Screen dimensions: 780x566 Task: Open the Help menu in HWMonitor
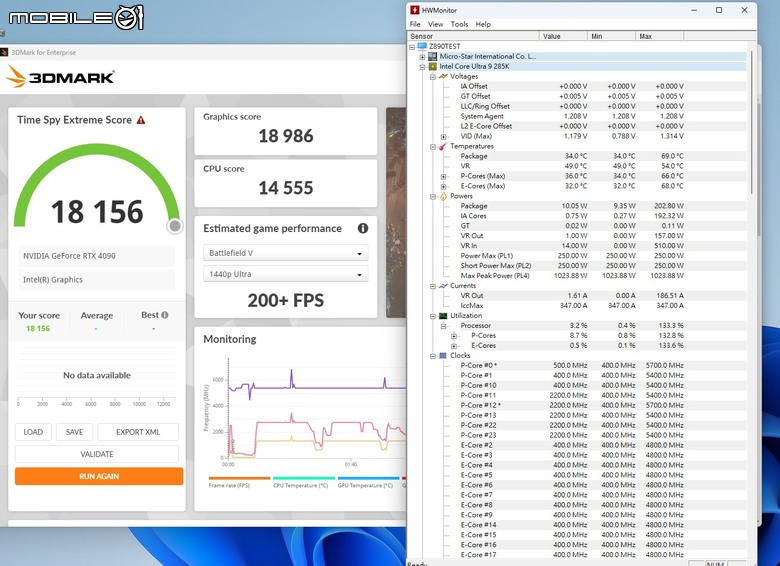[483, 24]
